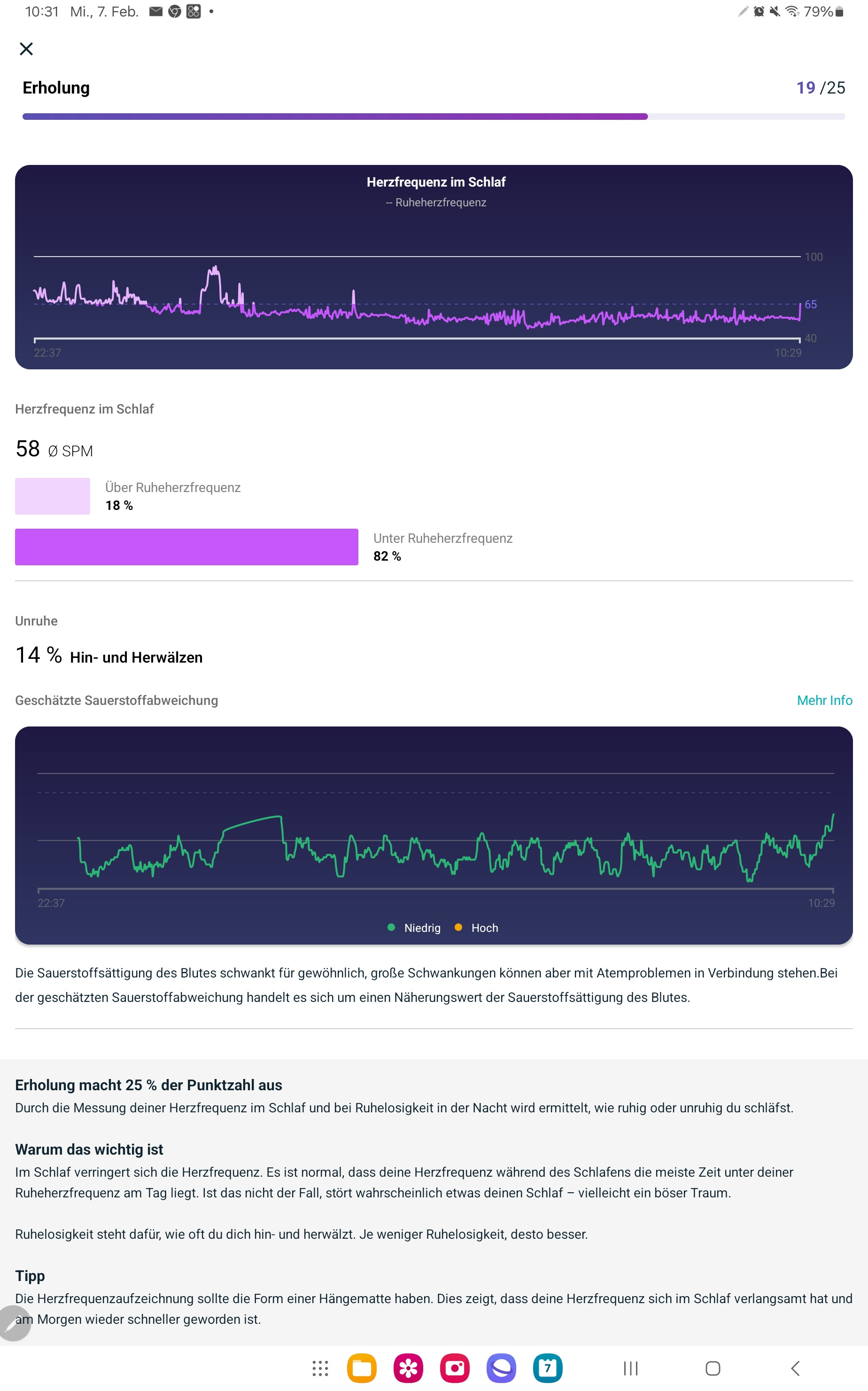Open the purple Samsung Internet browser
Screen dimensions: 868x1391
[501, 1368]
